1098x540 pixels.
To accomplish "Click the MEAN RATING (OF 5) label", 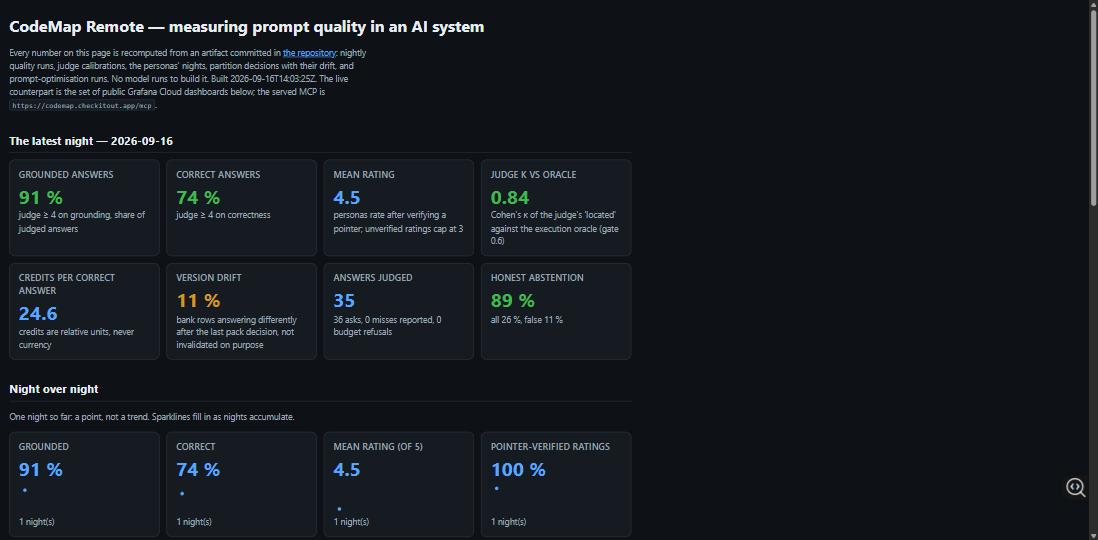I will tap(378, 446).
